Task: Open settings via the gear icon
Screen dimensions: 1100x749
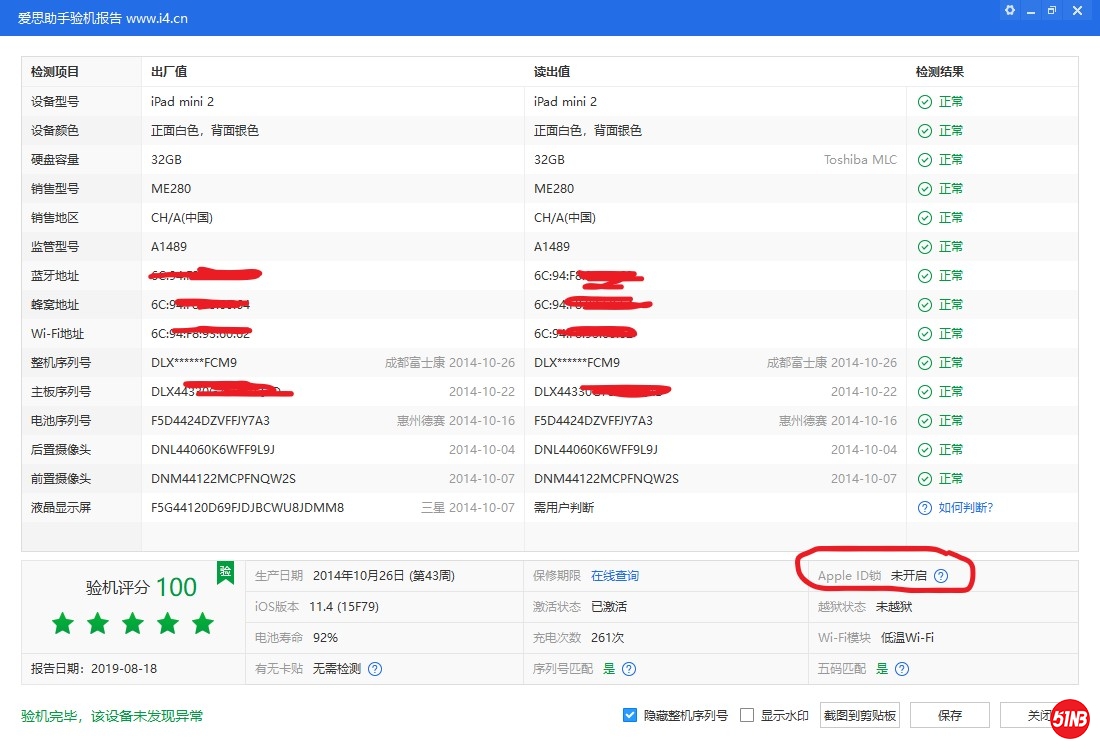Action: 1010,11
